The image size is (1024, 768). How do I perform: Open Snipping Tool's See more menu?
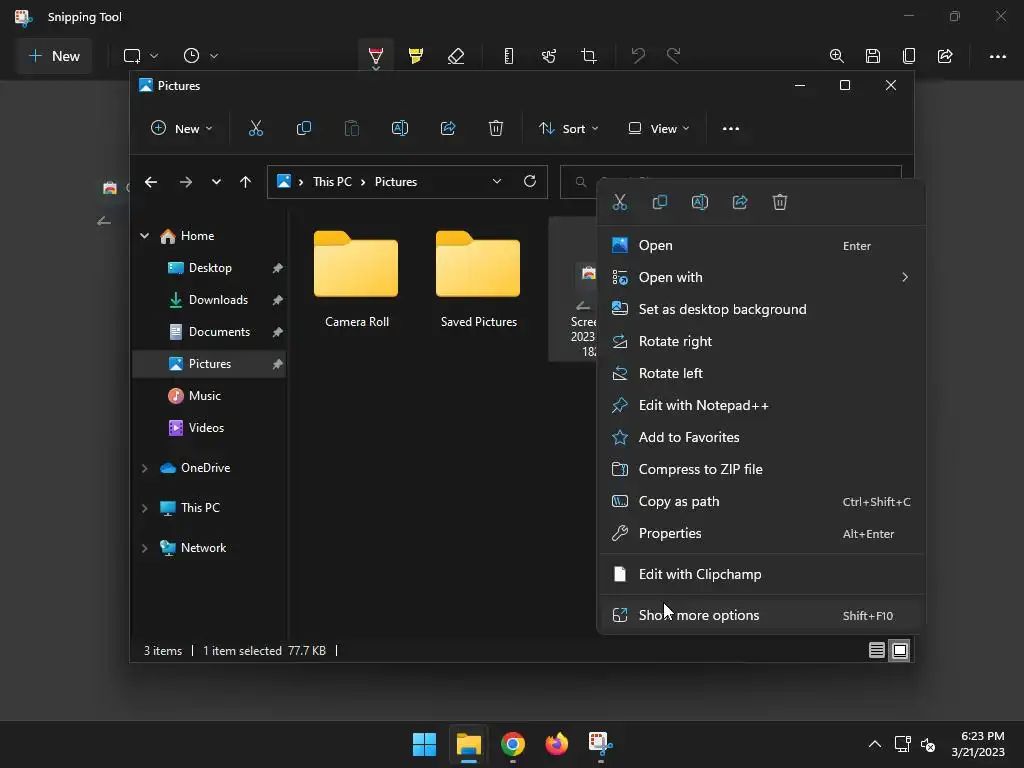997,56
